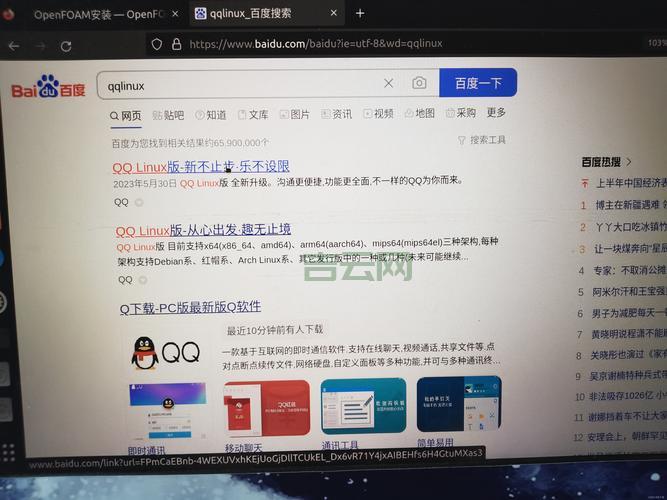Open hot search 让一块煤奔向
667x500 pixels.
click(630, 249)
